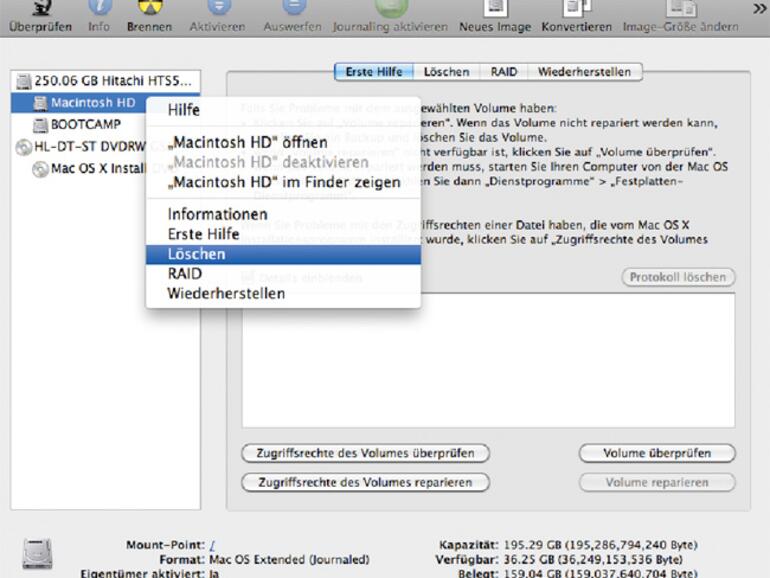Screen dimensions: 770x578
Task: Choose „Macintosh HD" im Finder zeigen
Action: coord(283,182)
